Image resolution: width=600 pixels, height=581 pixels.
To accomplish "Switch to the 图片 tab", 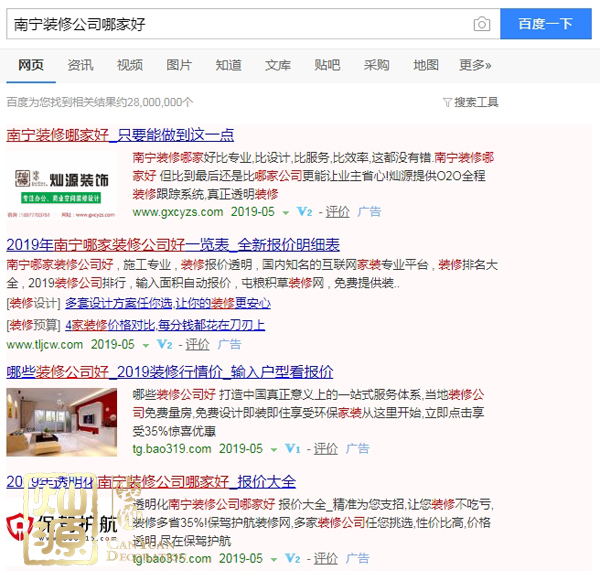I will [x=179, y=65].
